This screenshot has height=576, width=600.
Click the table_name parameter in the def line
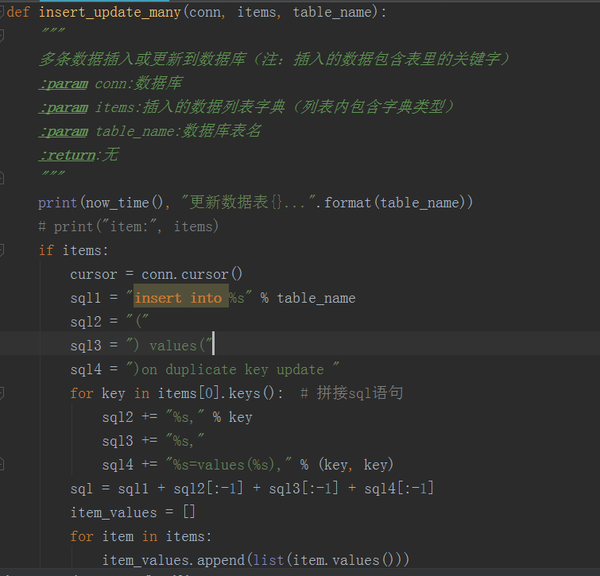click(x=332, y=12)
